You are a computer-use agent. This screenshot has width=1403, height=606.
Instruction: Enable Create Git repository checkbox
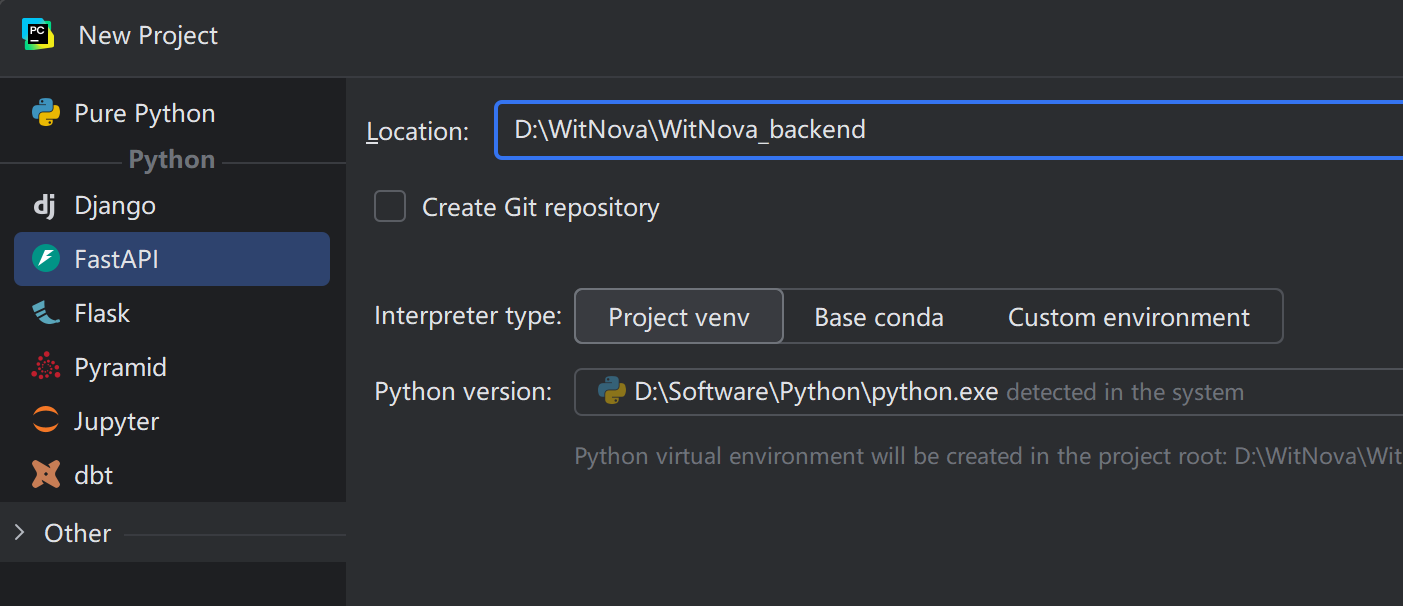coord(390,207)
